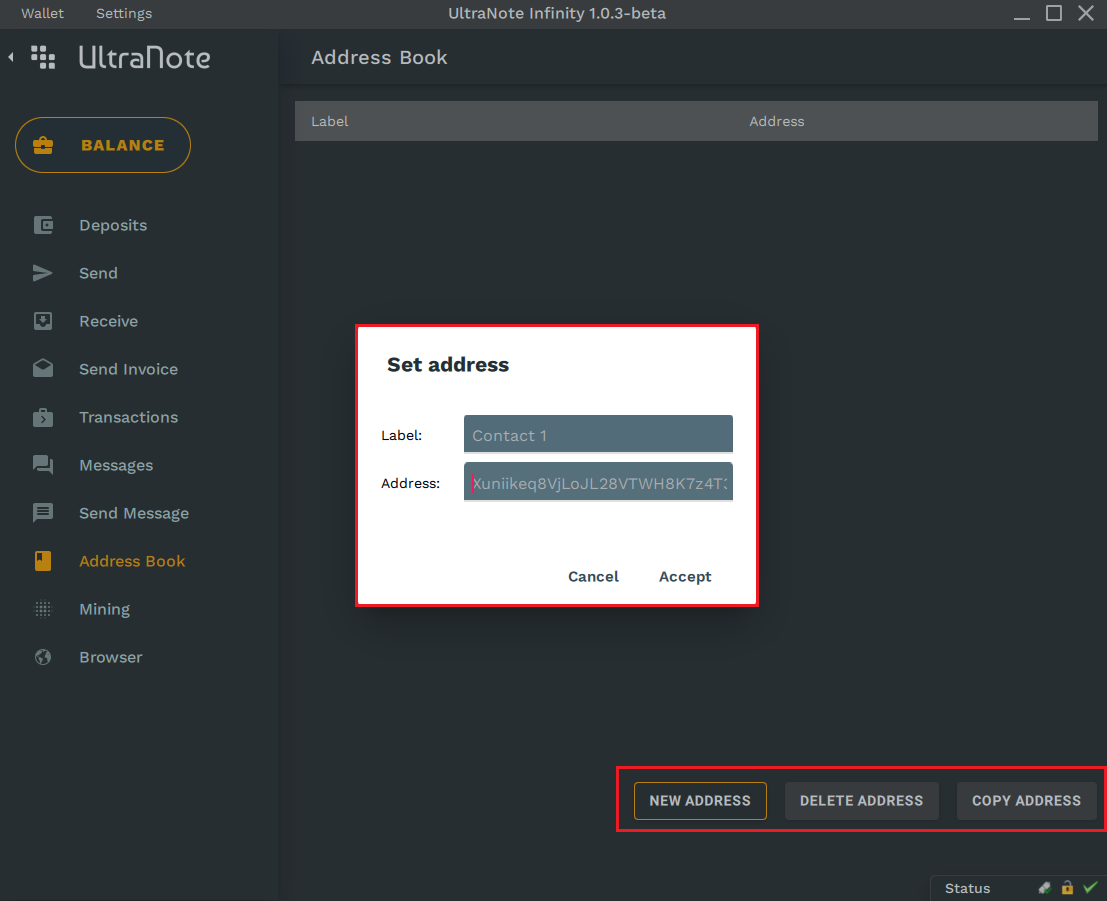Viewport: 1107px width, 901px height.
Task: Open the Balance overview button
Action: pyautogui.click(x=103, y=145)
